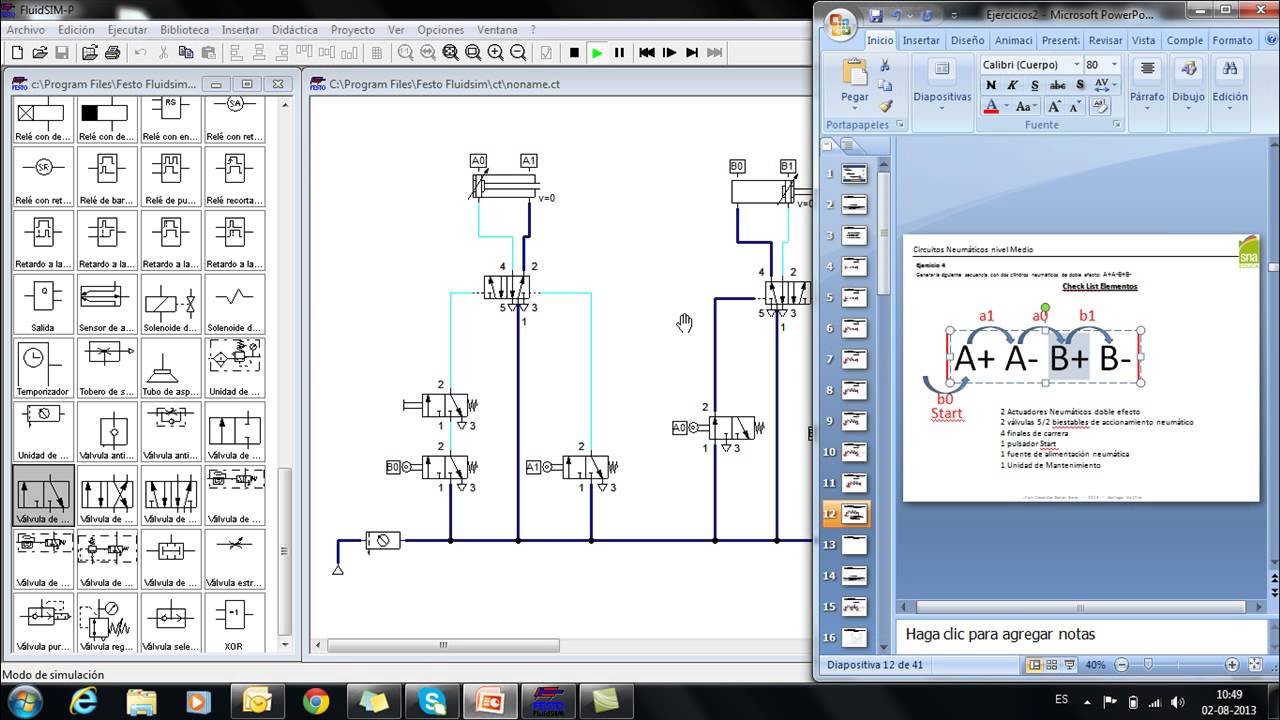The width and height of the screenshot is (1280, 720).
Task: Copy selection in FluidSIM toolbar
Action: [x=186, y=53]
